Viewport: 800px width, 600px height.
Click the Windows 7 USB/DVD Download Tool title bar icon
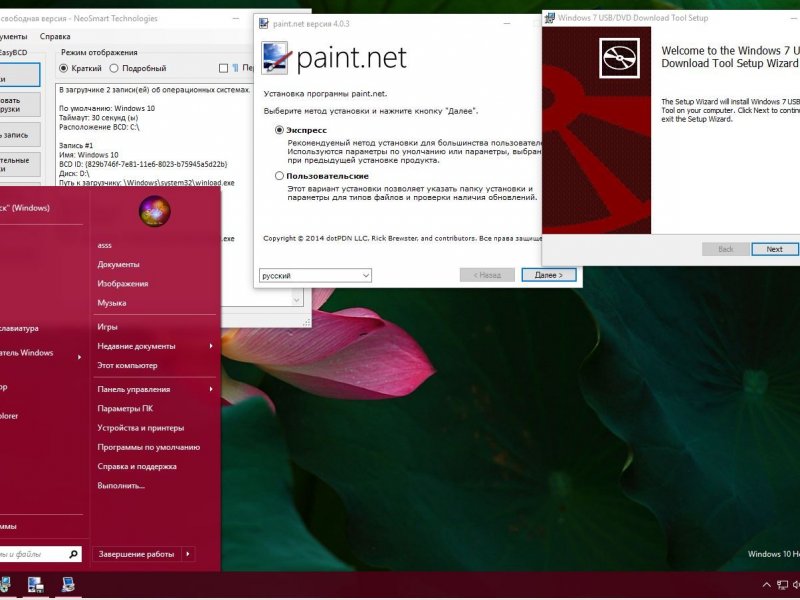coord(549,18)
